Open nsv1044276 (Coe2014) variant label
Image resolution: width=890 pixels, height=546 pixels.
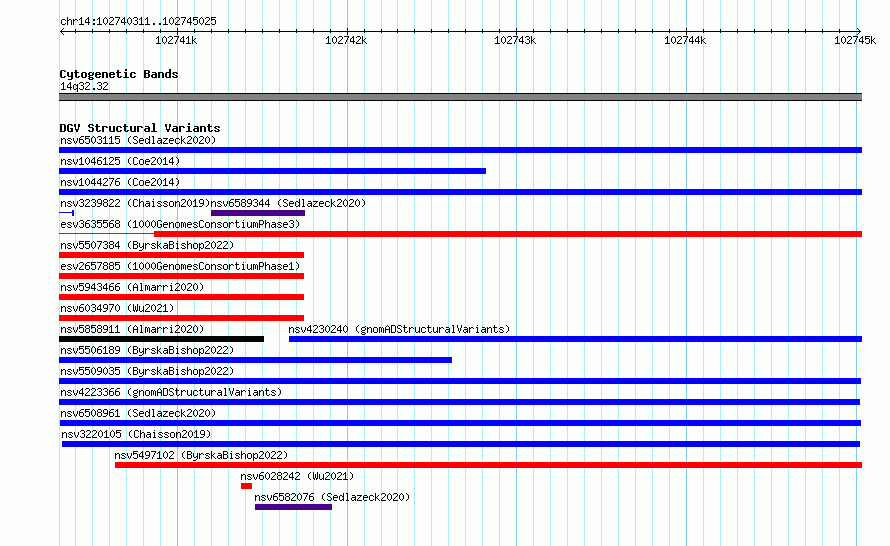click(x=120, y=182)
